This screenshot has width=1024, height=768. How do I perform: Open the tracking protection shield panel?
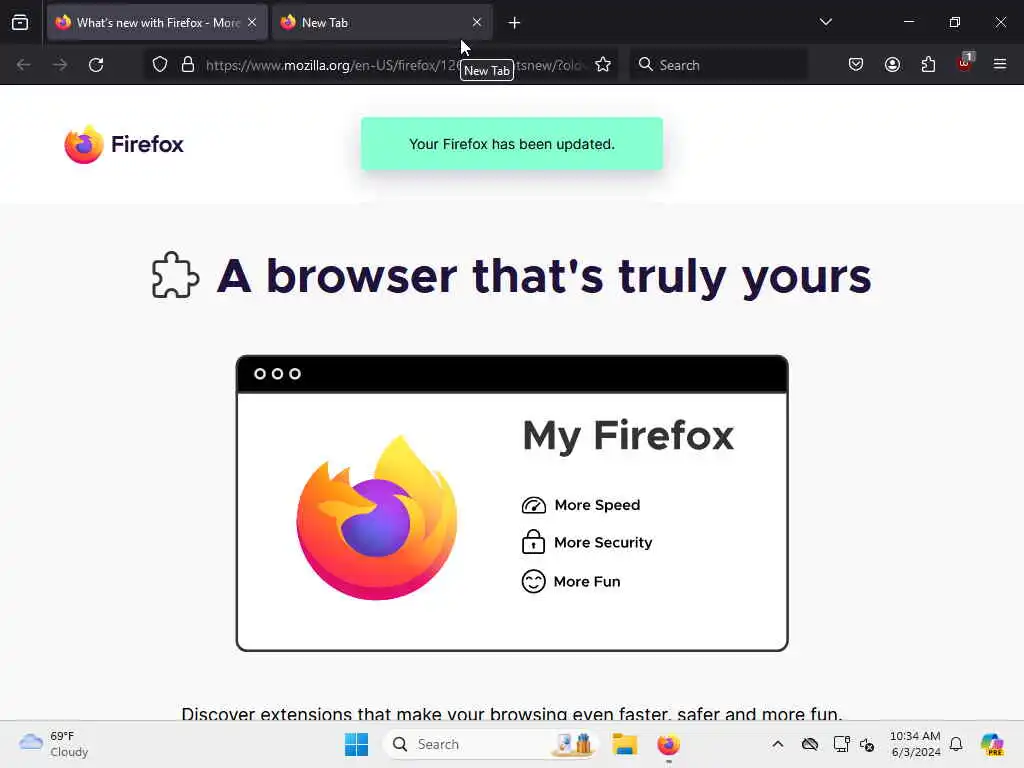pos(160,65)
